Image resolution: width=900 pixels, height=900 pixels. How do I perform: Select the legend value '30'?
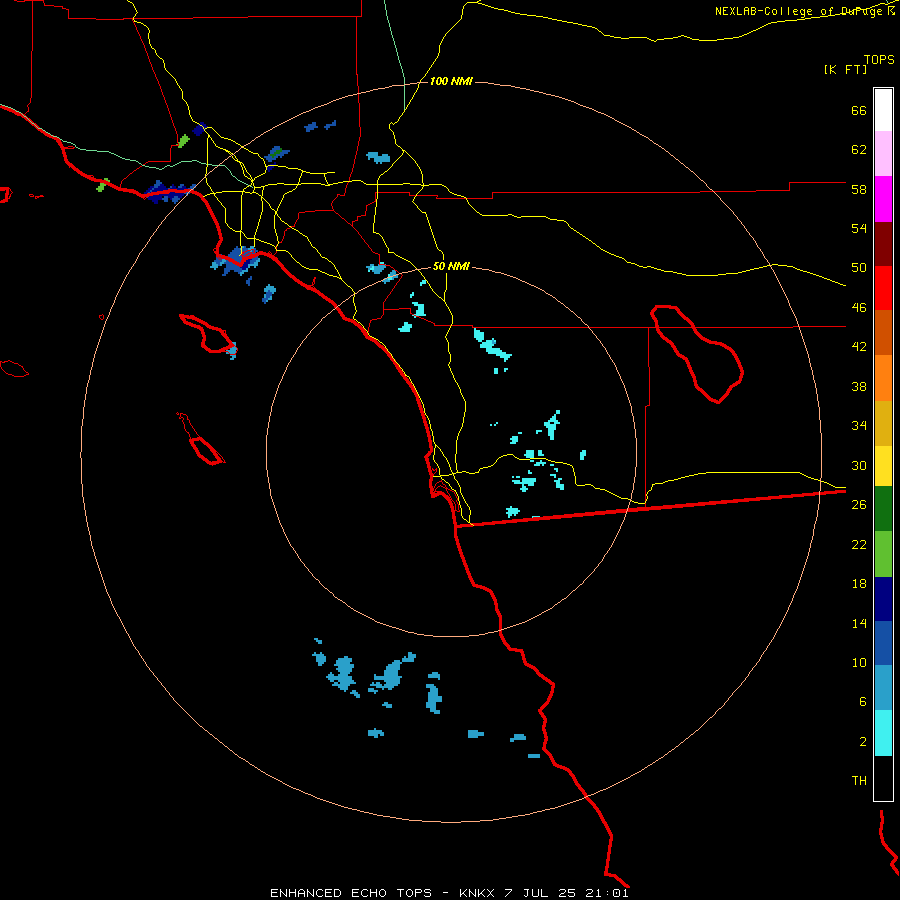[859, 465]
